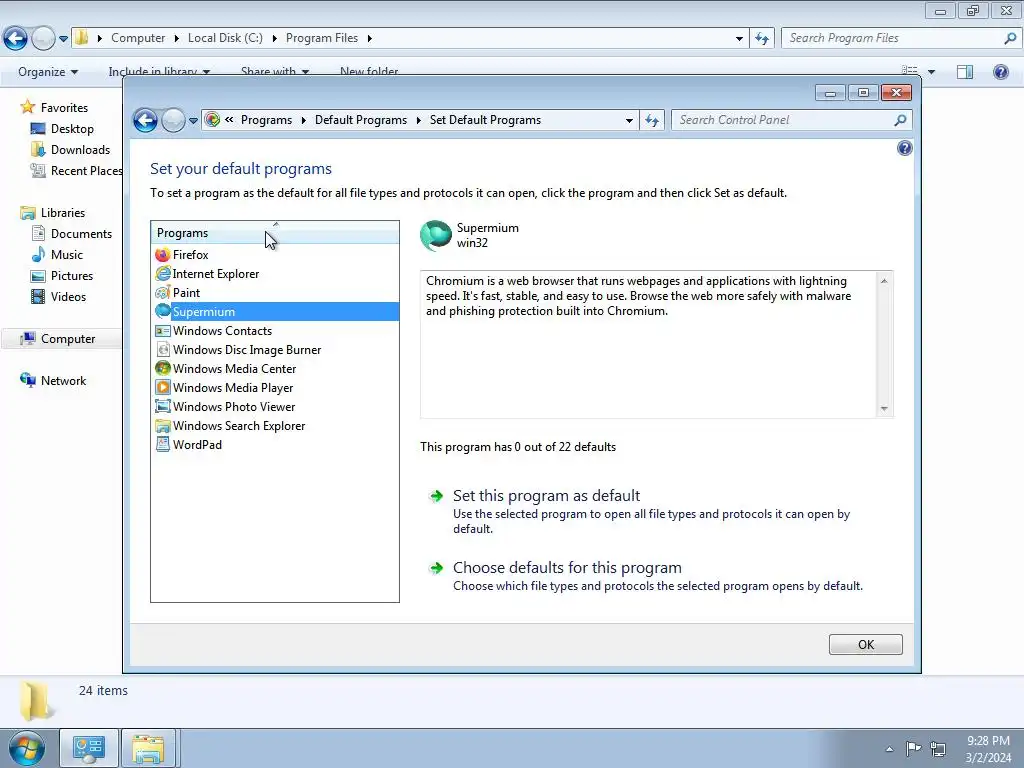
Task: Open Control Panel recent pages dropdown arrow
Action: 193,120
